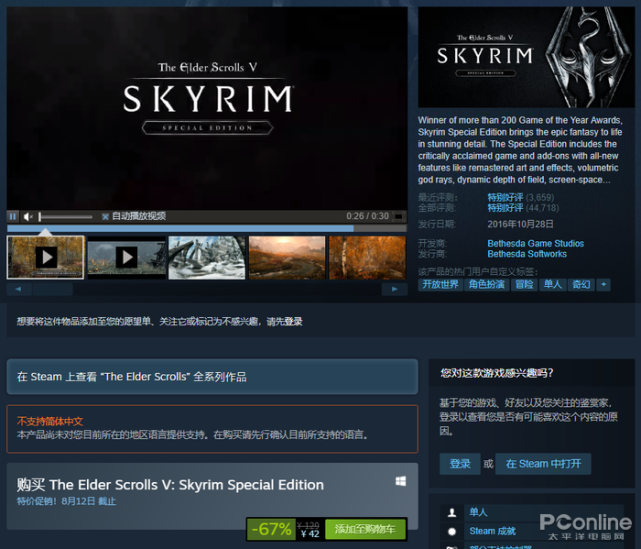Click the Windows platform icon

(x=401, y=482)
